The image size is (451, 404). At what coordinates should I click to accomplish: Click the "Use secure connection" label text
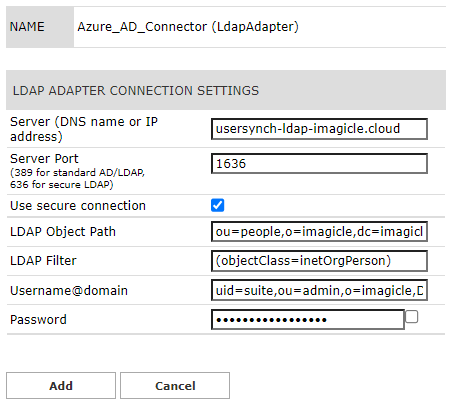[x=78, y=206]
